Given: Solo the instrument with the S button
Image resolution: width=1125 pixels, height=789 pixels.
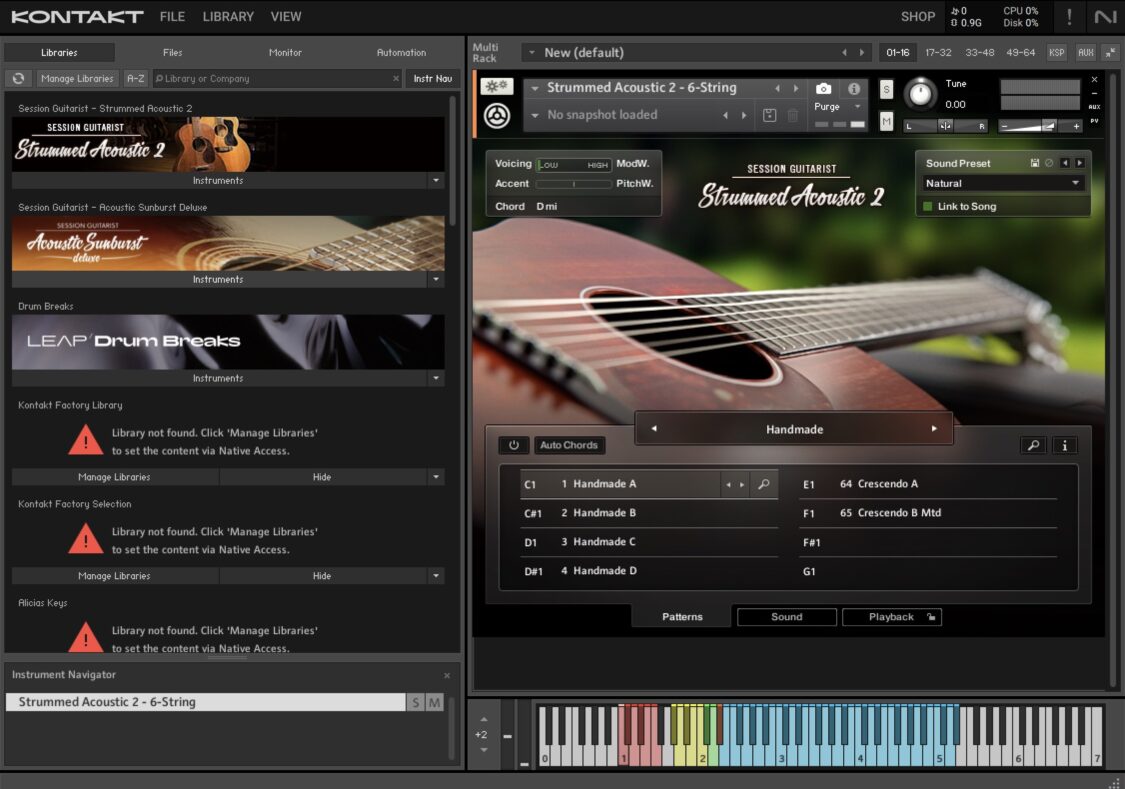Looking at the screenshot, I should 886,89.
